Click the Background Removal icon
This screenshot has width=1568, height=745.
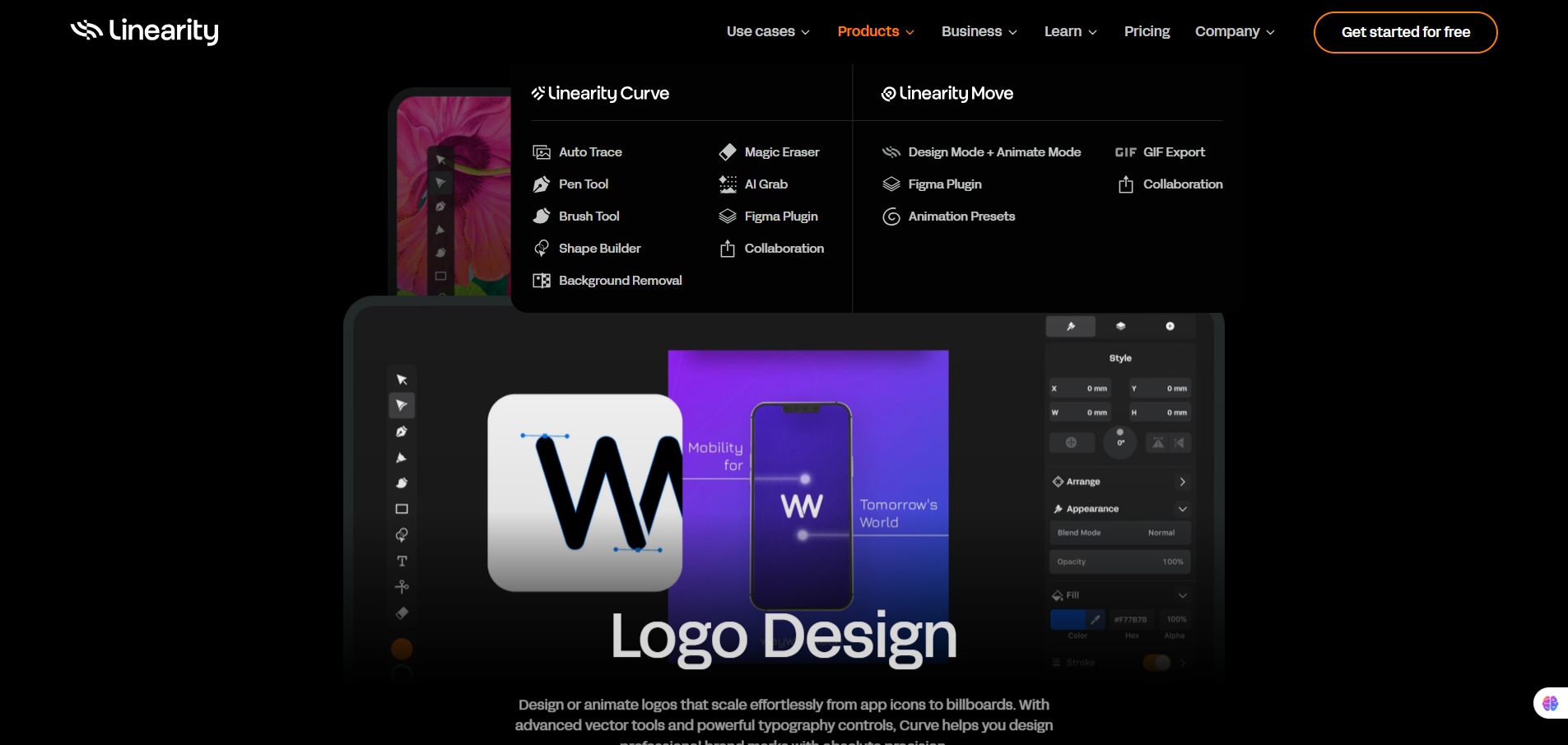tap(541, 281)
